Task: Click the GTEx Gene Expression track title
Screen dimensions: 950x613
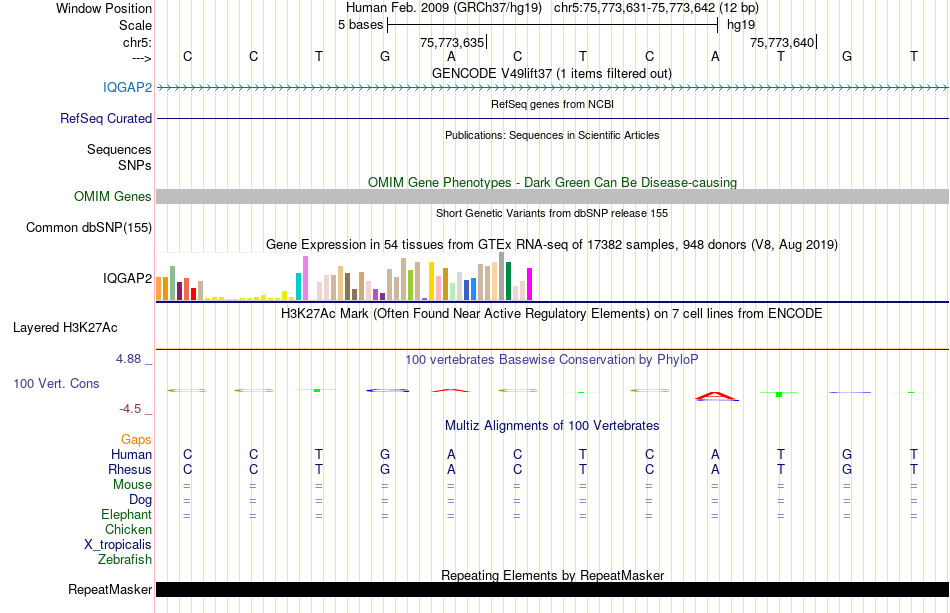Action: point(552,245)
